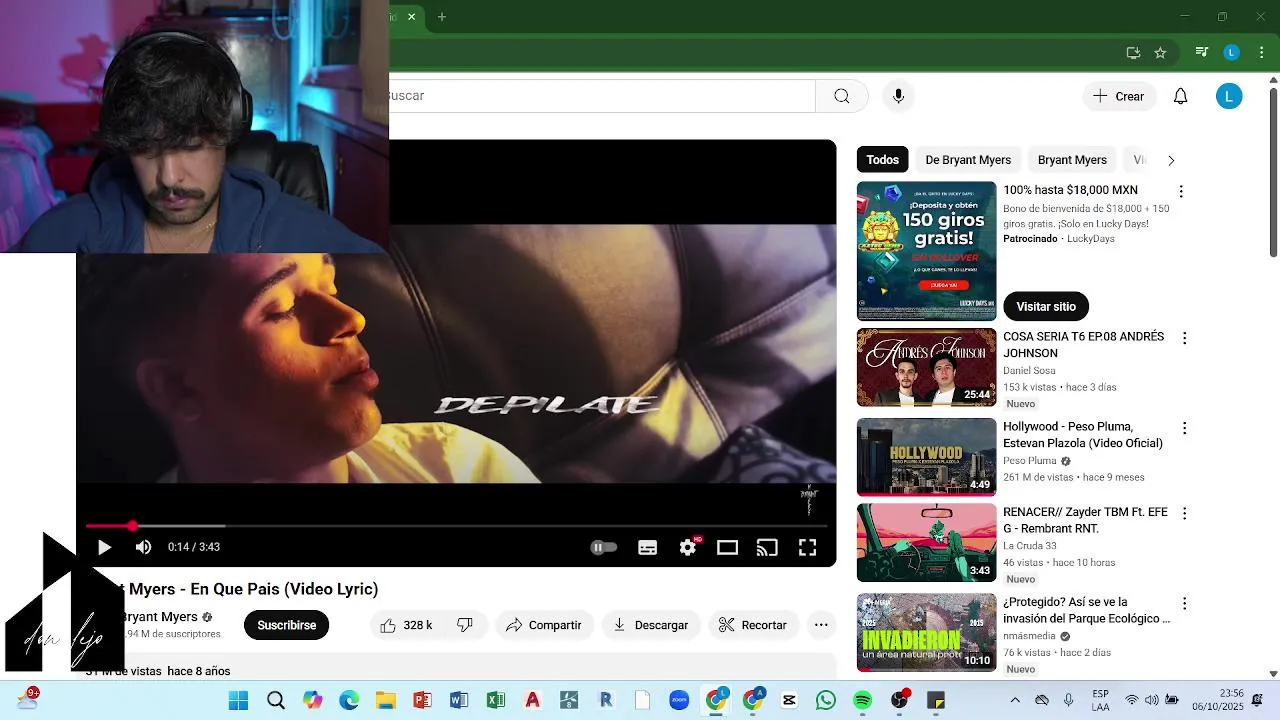Image resolution: width=1280 pixels, height=720 pixels.
Task: Open a new browser tab with plus
Action: click(441, 16)
